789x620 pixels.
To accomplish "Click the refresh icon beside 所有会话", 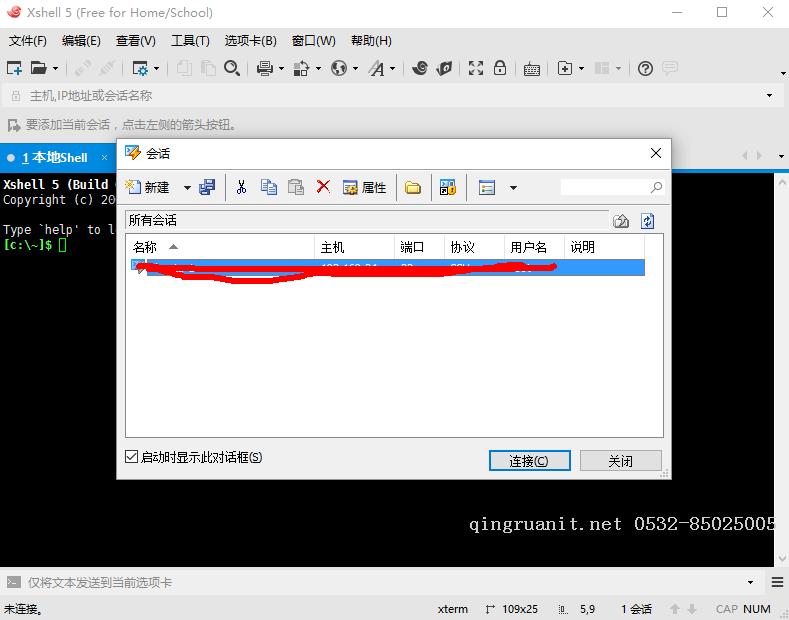I will pos(648,221).
